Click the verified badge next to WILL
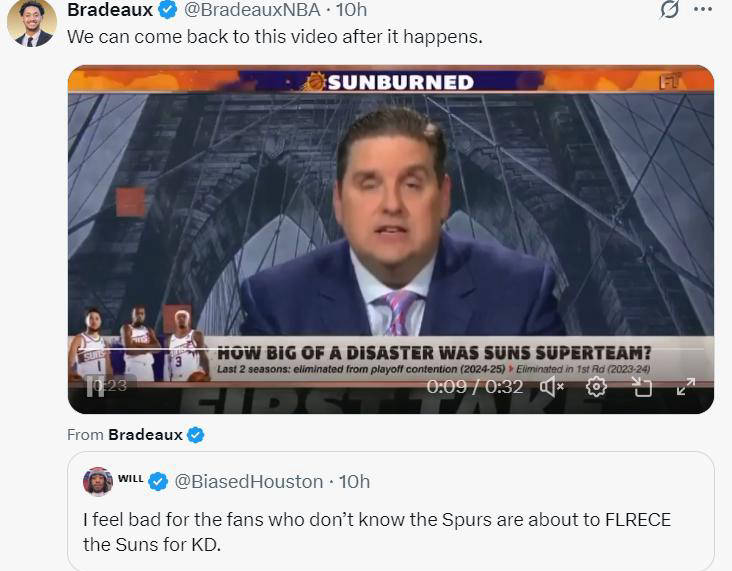This screenshot has width=732, height=571. (158, 481)
